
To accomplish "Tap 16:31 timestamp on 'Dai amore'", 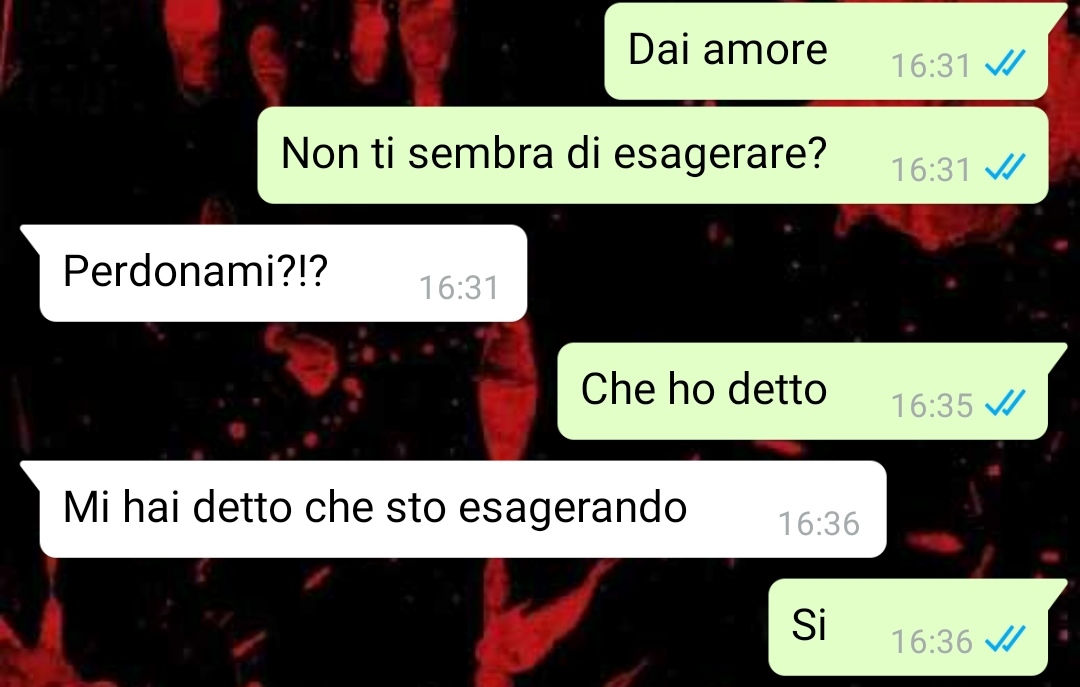I will click(931, 66).
